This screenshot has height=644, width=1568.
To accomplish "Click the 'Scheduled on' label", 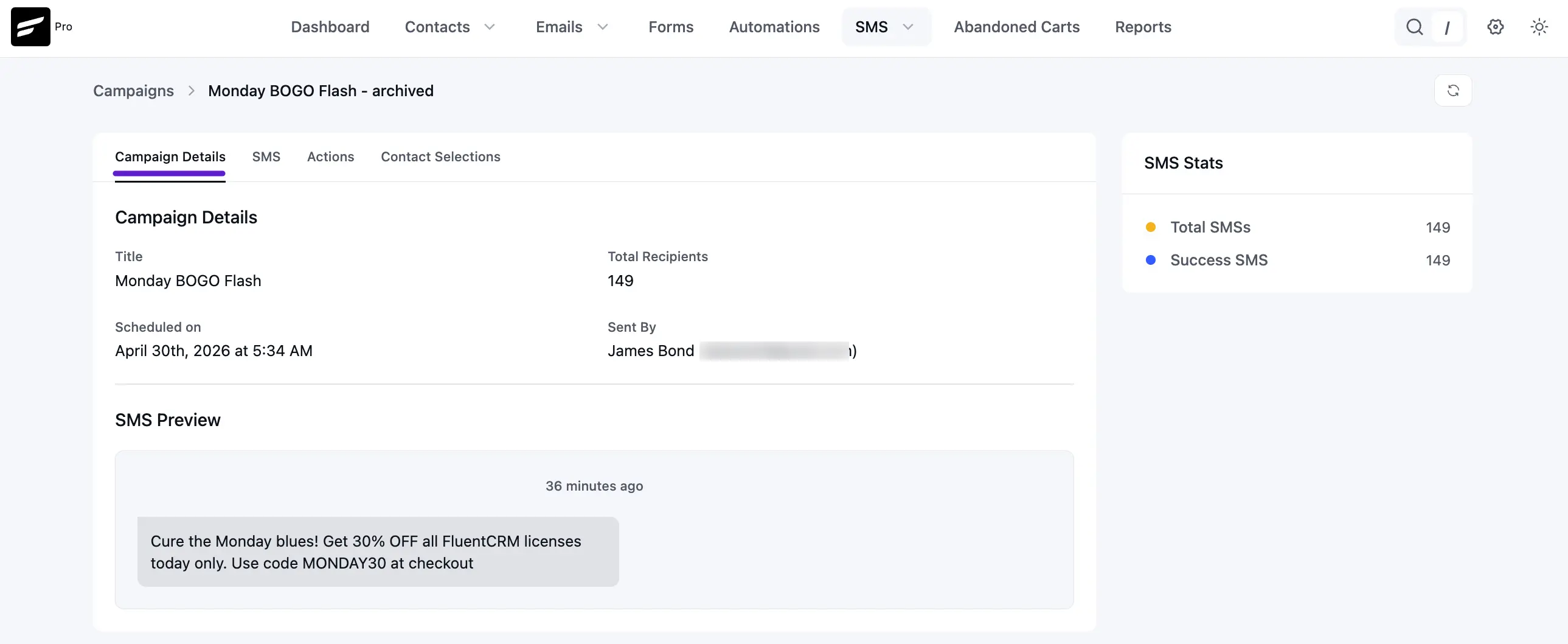I will pos(158,327).
